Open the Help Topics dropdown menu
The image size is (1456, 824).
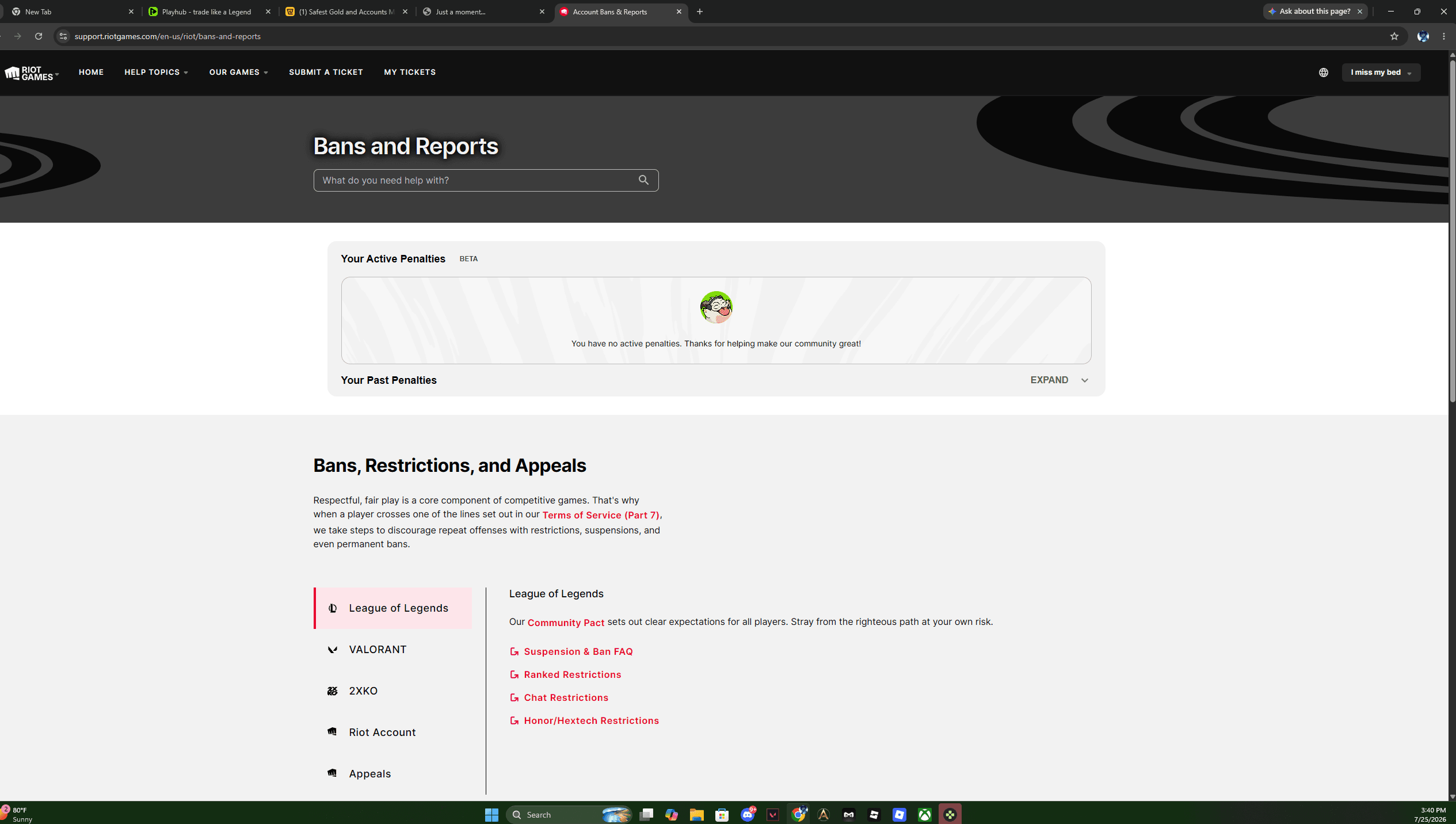(156, 73)
